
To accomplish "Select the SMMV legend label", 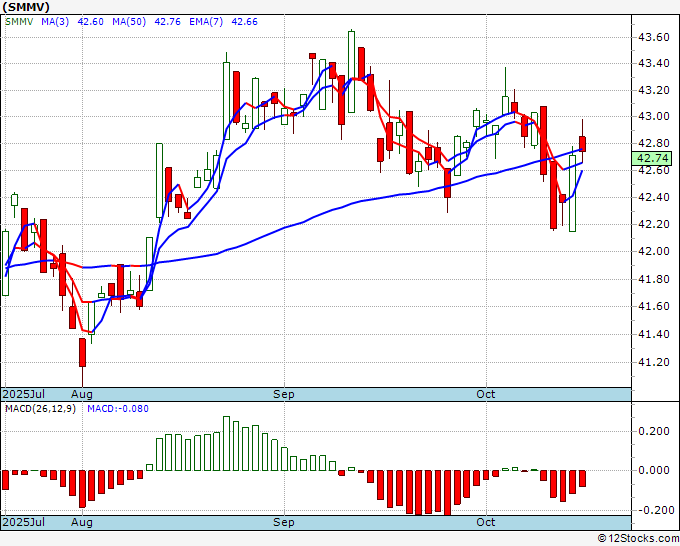I will (19, 22).
